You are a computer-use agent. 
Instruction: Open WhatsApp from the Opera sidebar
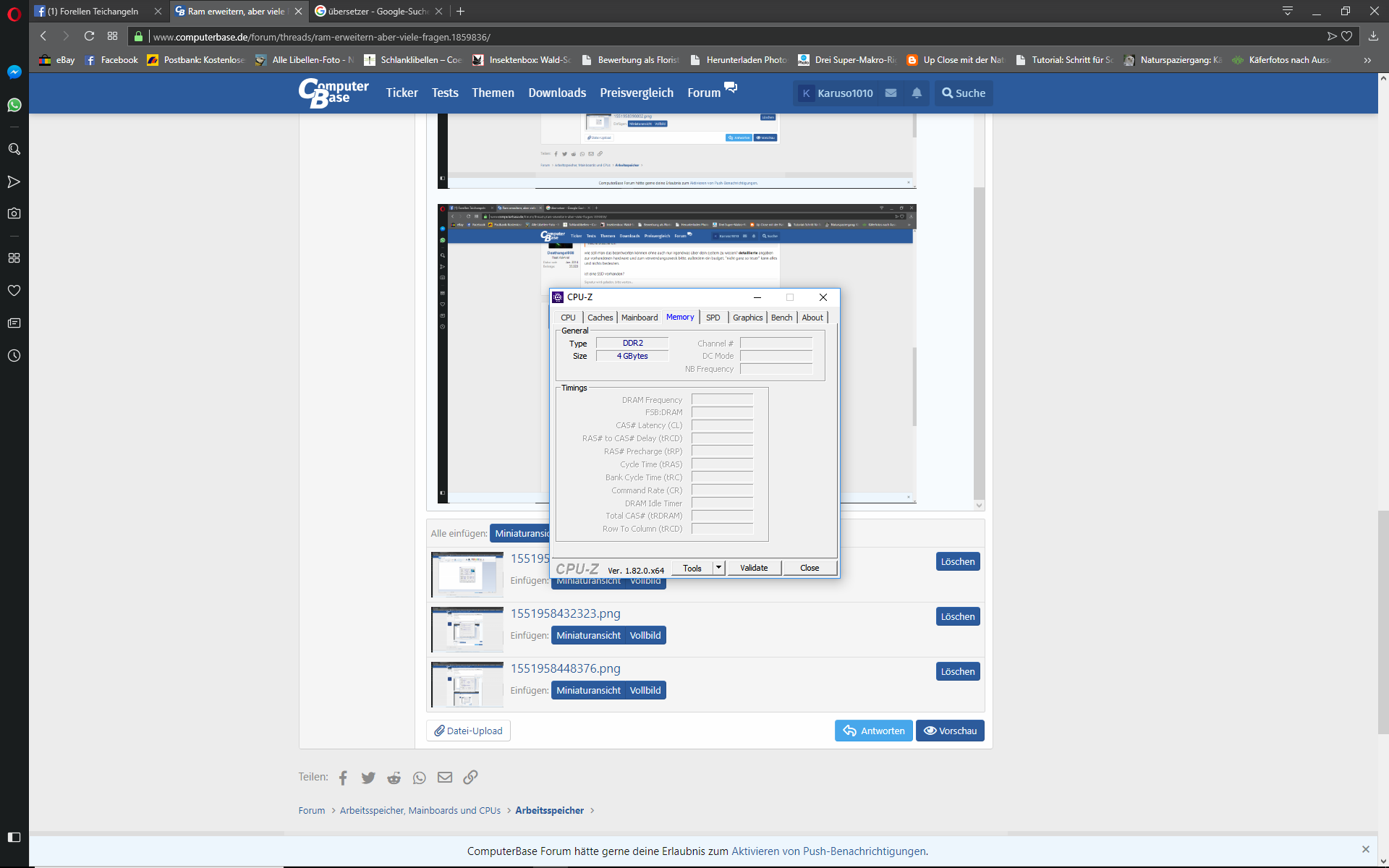point(14,105)
